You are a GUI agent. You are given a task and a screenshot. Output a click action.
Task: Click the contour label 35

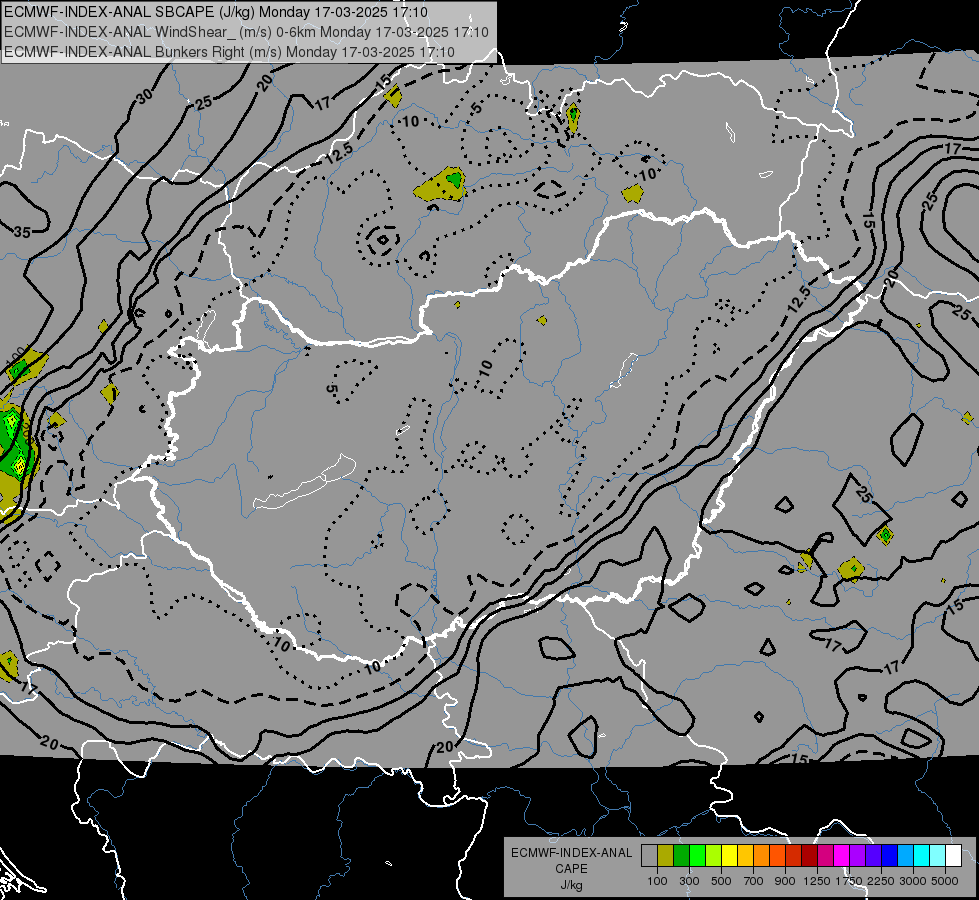click(x=22, y=232)
